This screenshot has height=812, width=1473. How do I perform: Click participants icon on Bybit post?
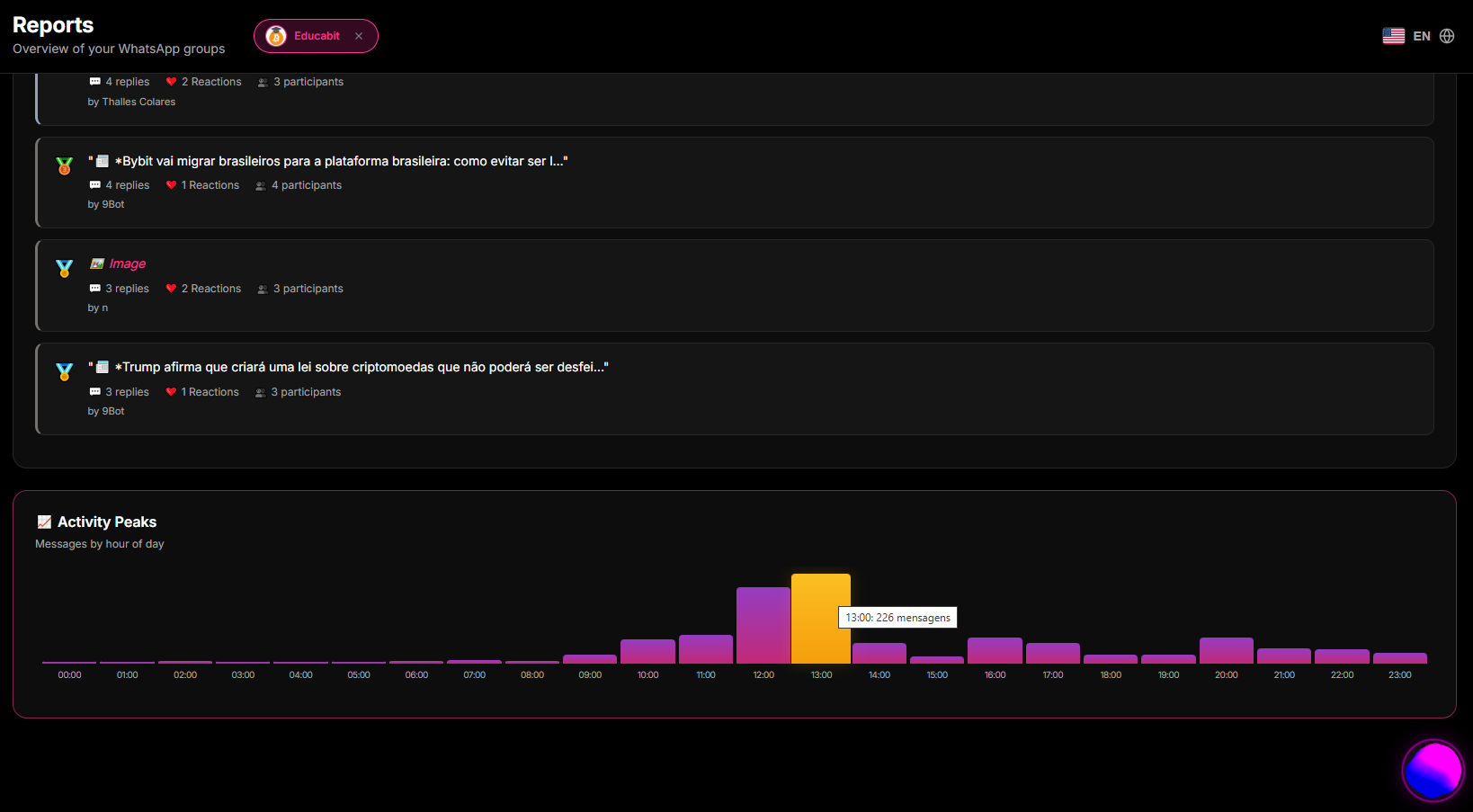coord(261,185)
